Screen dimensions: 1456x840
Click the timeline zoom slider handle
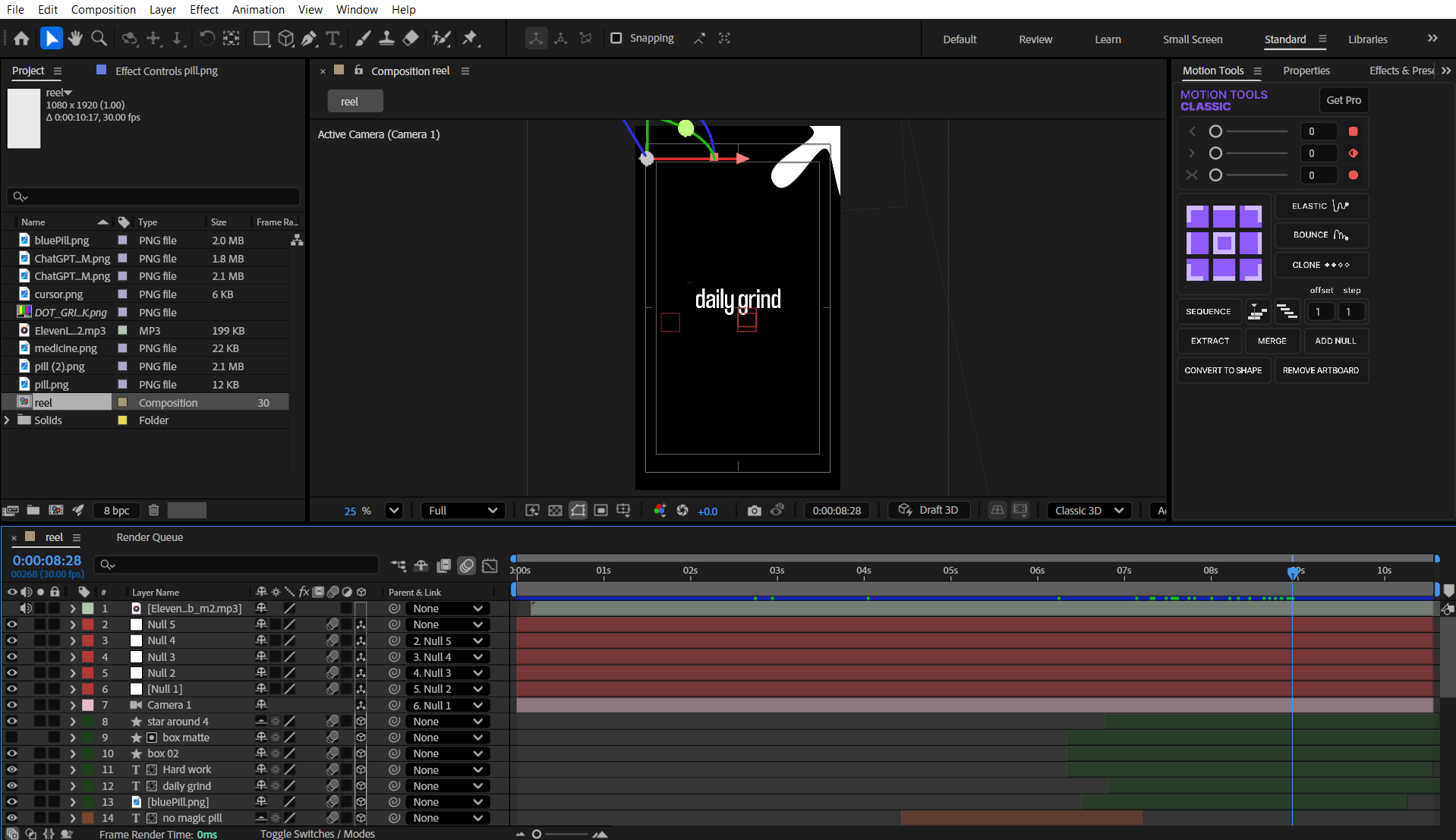point(537,834)
